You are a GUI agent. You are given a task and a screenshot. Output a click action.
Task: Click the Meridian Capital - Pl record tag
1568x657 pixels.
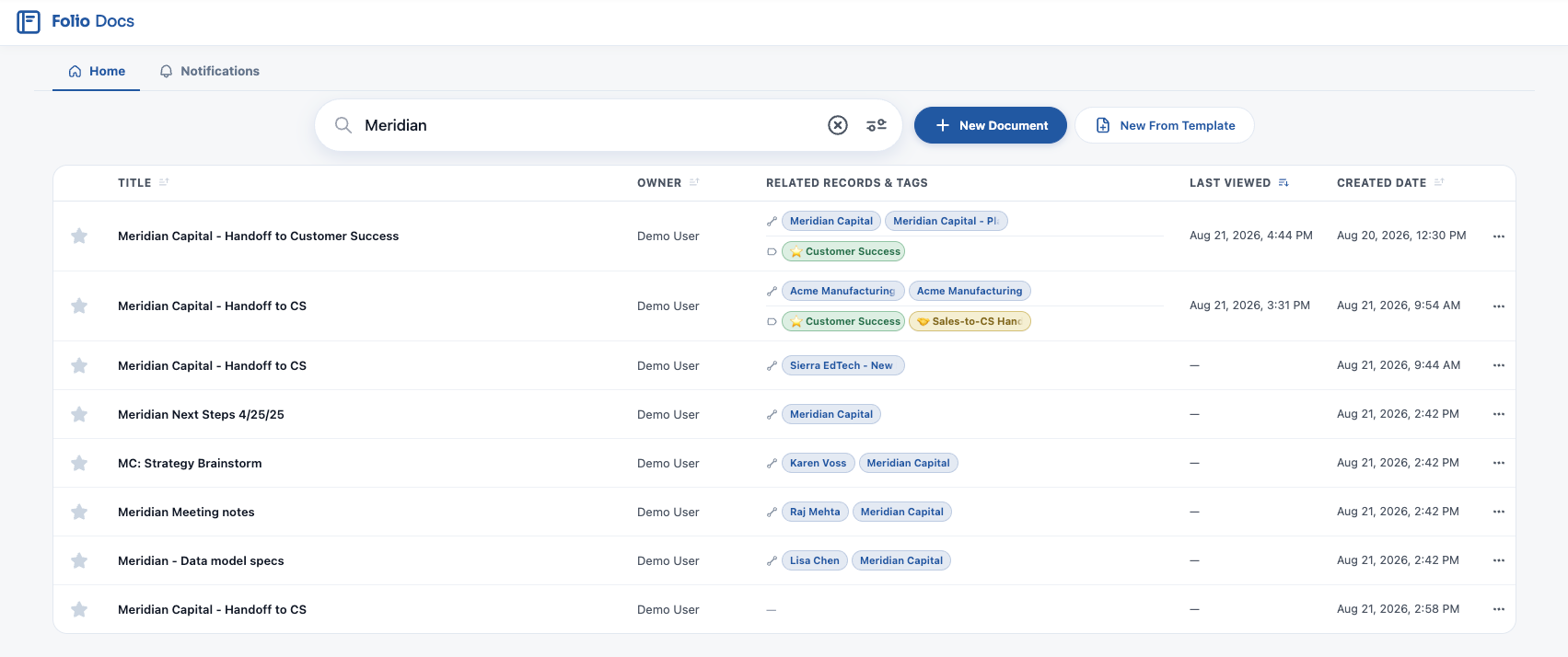pos(946,221)
